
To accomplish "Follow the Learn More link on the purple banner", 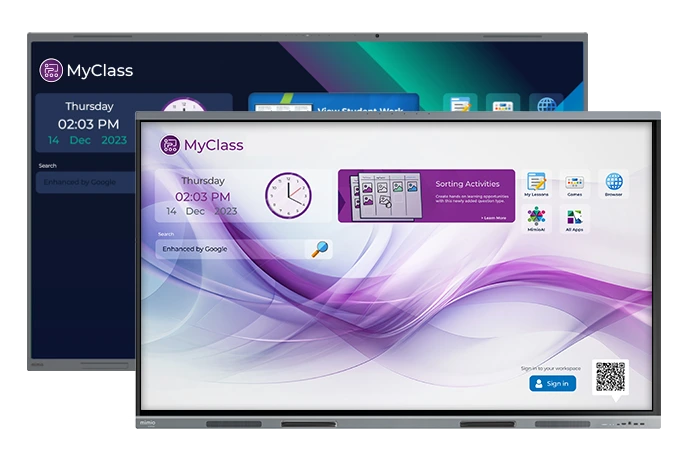I will pos(493,218).
